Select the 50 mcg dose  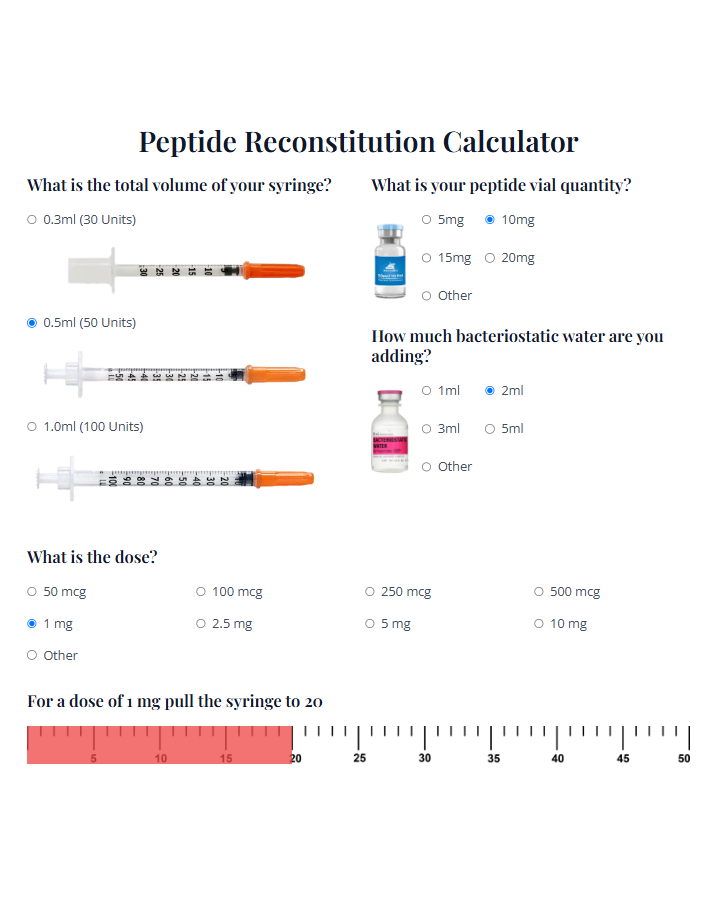coord(32,592)
